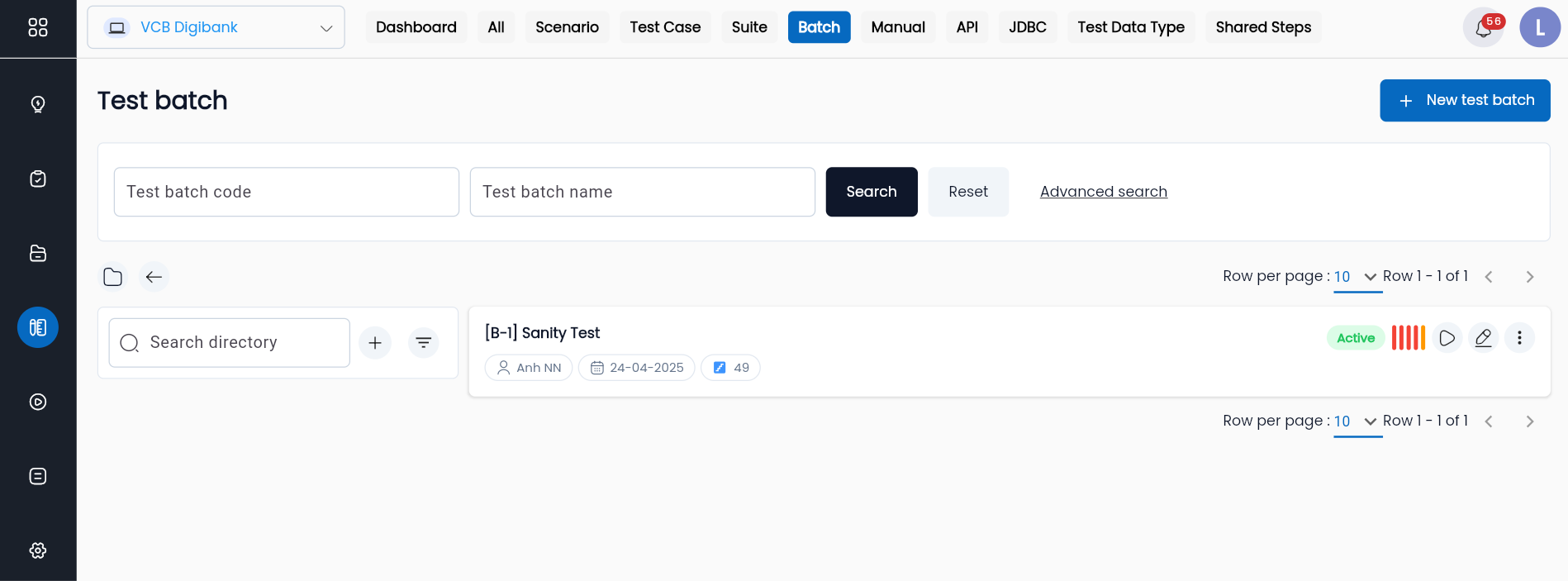Click the striped status bars on Sanity Test
This screenshot has width=1568, height=581.
[x=1409, y=338]
